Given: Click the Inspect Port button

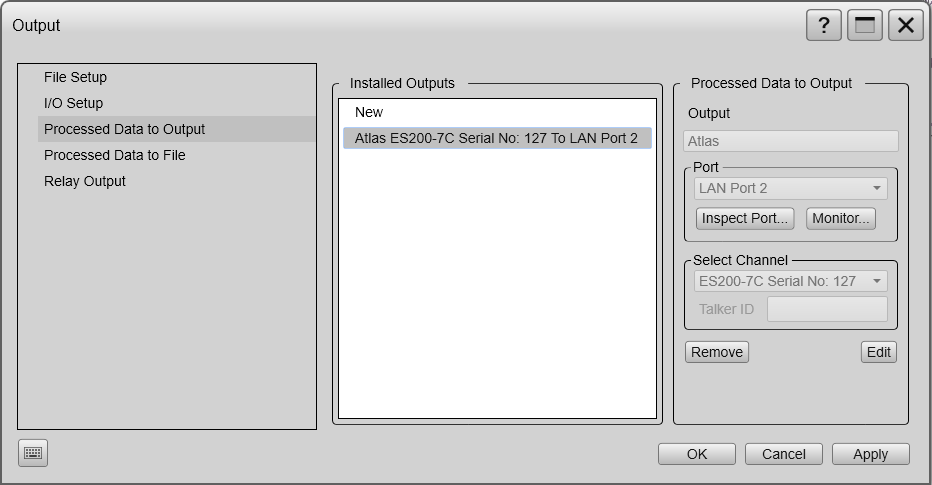Looking at the screenshot, I should click(745, 218).
